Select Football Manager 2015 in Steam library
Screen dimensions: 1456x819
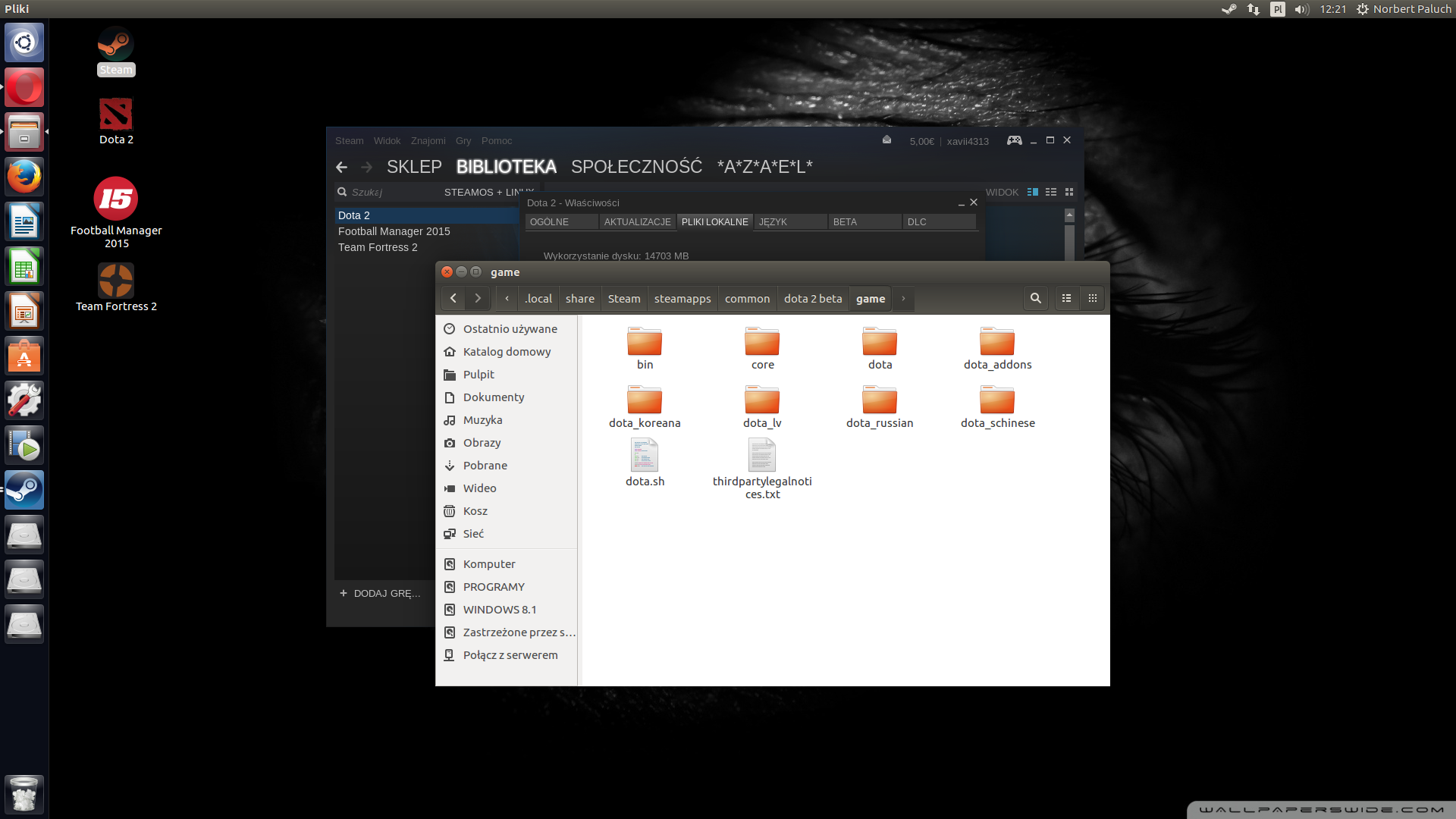[426, 231]
